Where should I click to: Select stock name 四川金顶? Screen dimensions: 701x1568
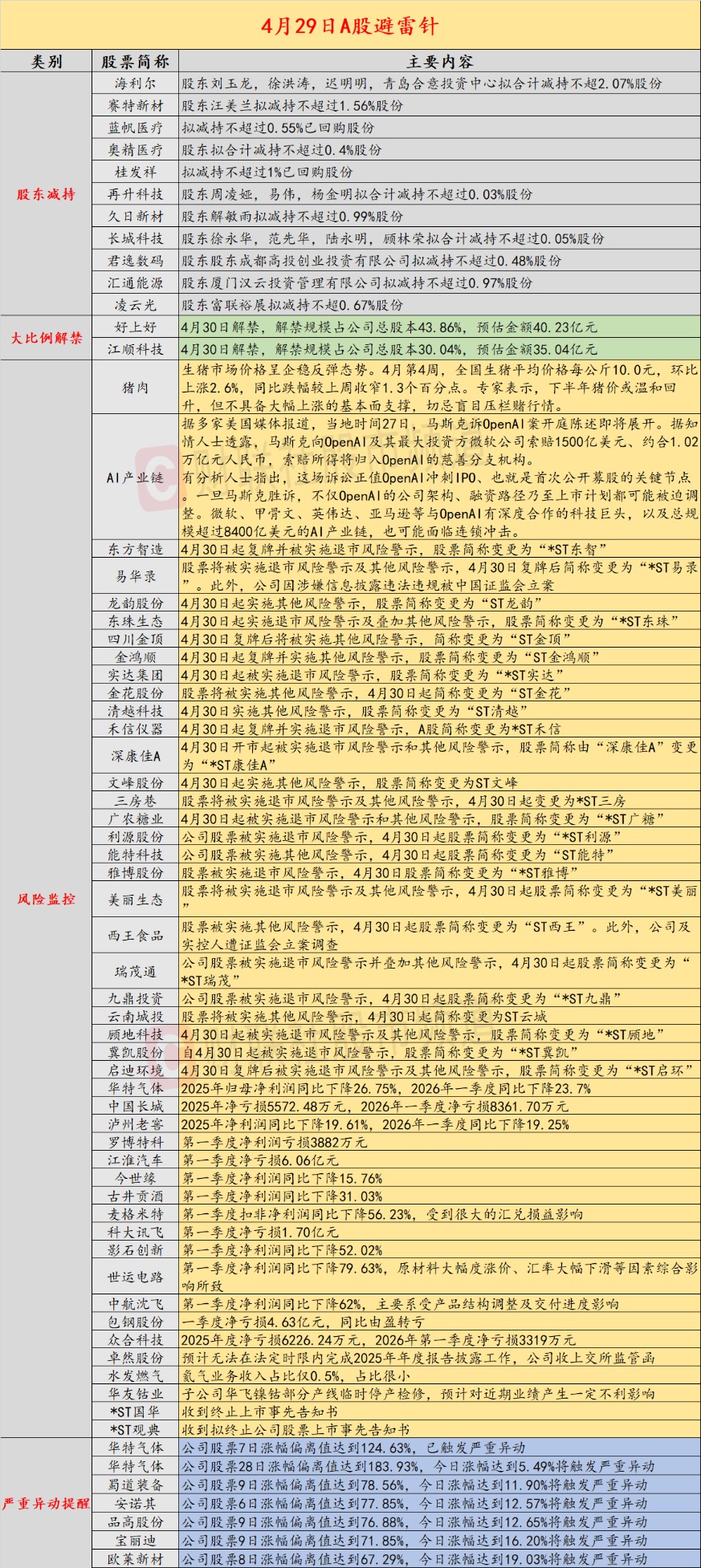click(x=136, y=640)
